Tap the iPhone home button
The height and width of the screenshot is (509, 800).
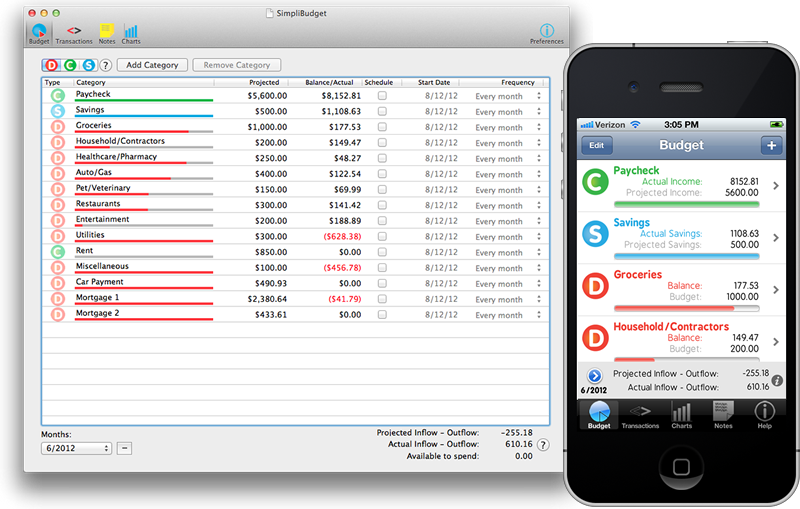click(x=681, y=467)
